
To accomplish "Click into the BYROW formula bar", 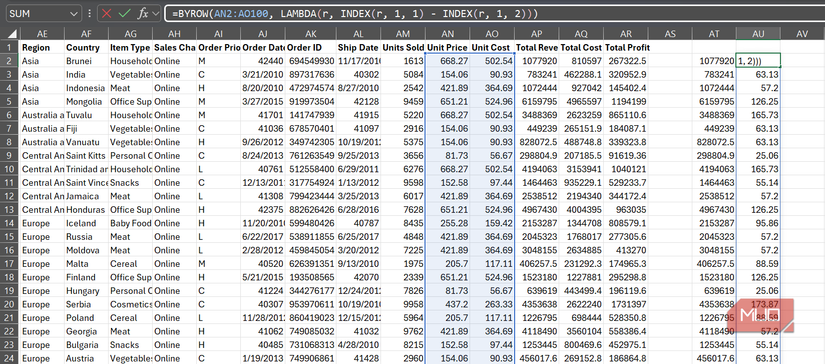I will pos(495,14).
